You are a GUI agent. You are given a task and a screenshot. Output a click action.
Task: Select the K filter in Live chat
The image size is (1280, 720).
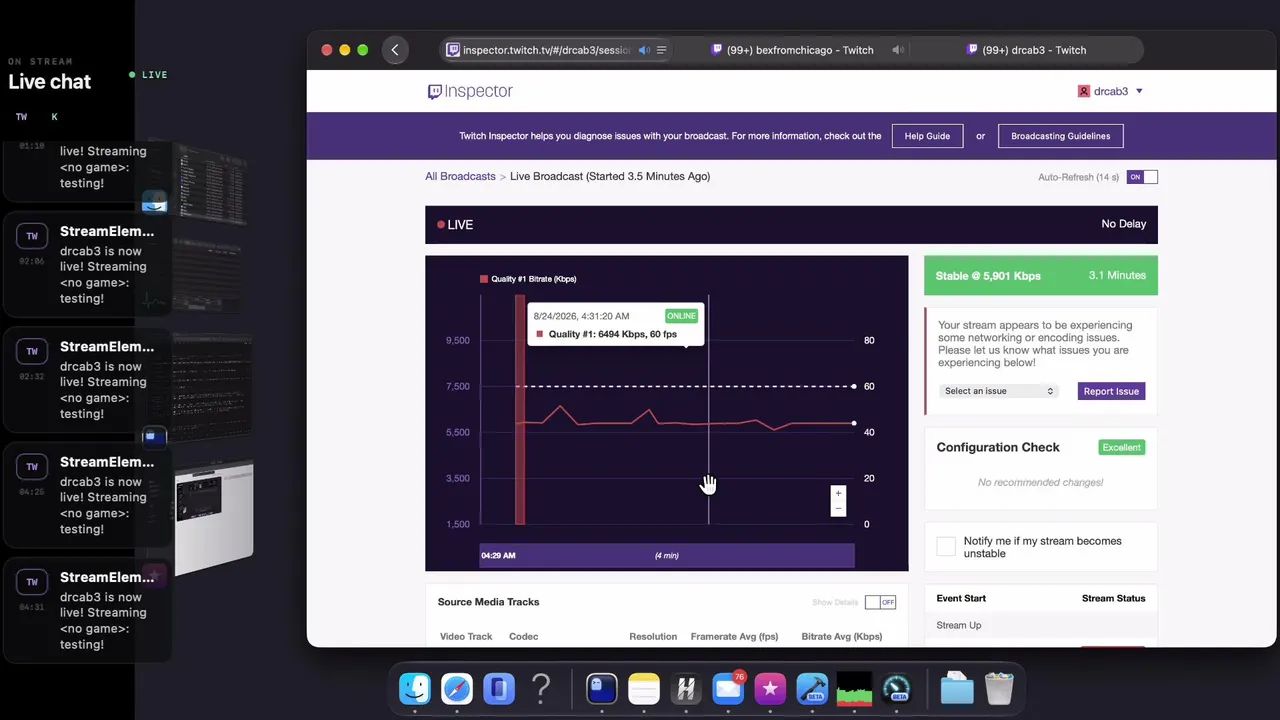point(54,117)
